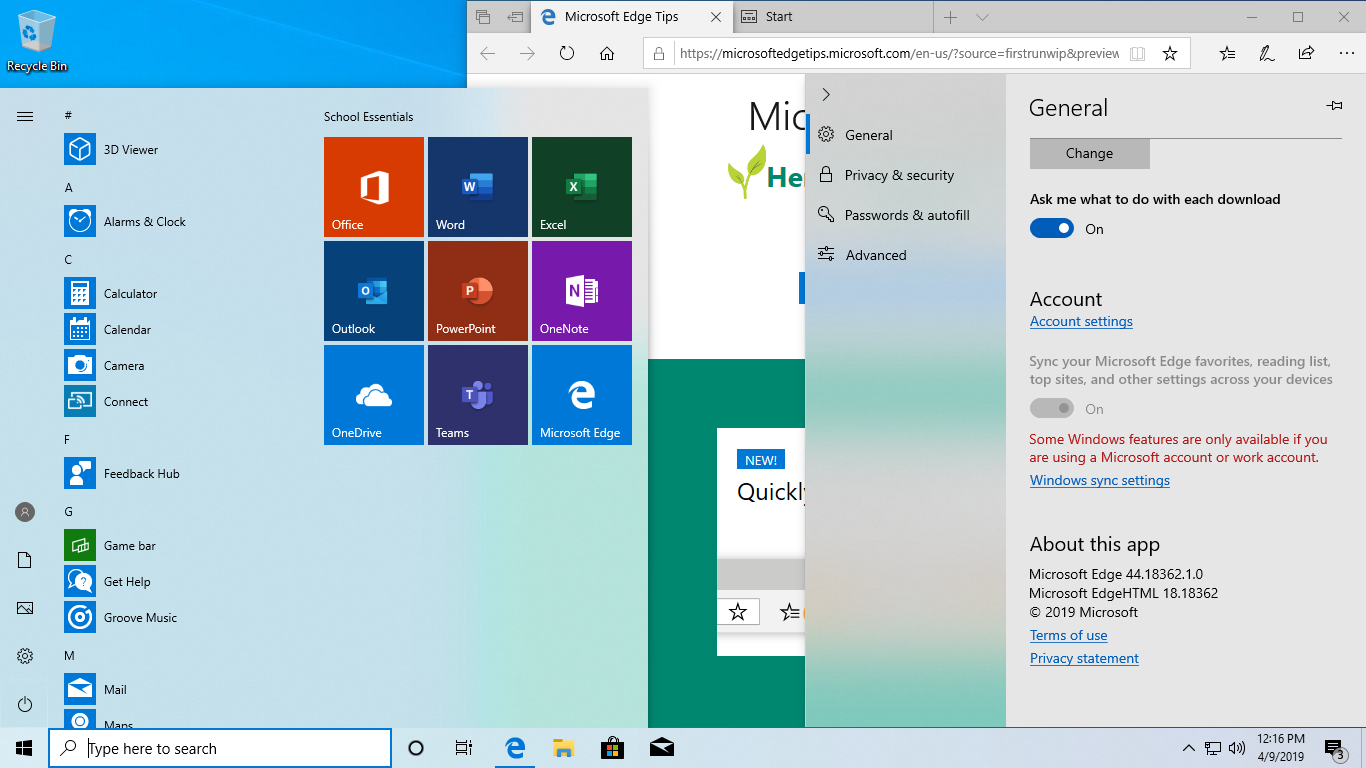This screenshot has width=1366, height=768.
Task: Expand the Start menu hamburger navigation
Action: (25, 116)
